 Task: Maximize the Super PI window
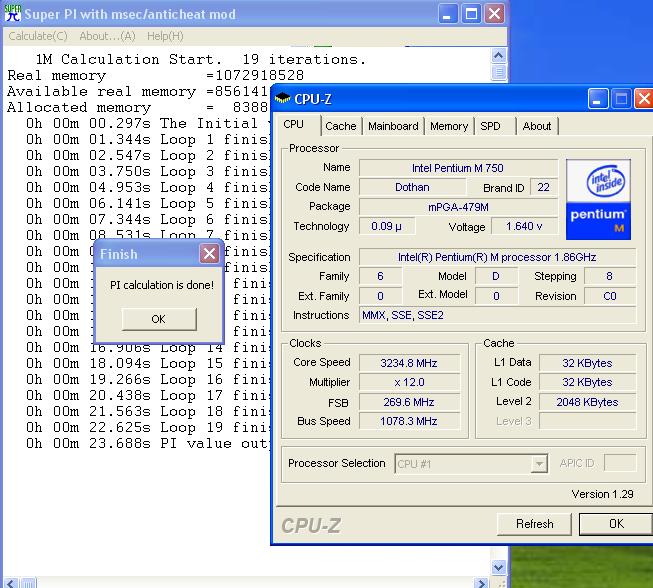[471, 15]
